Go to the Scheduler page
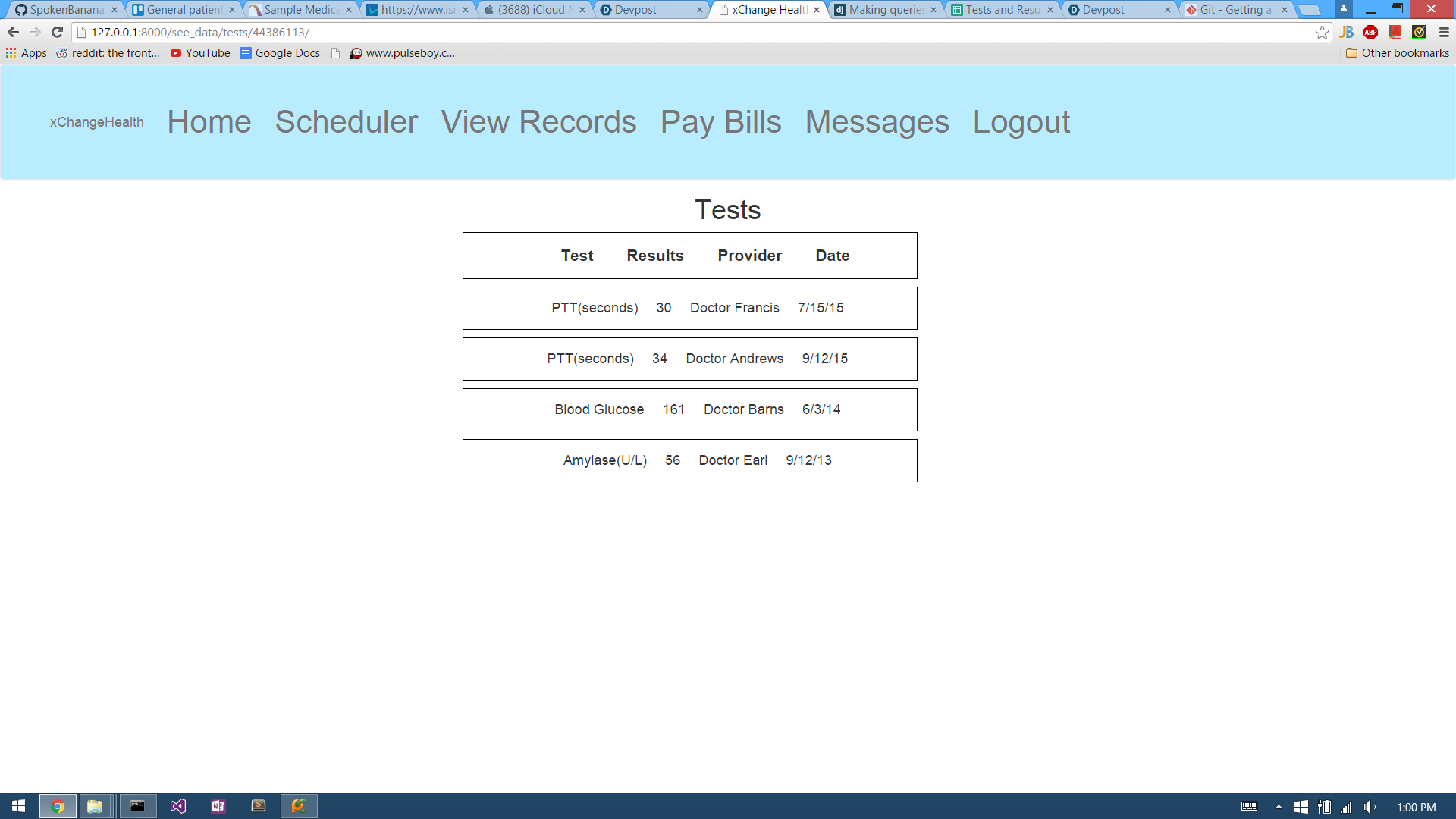This screenshot has height=819, width=1456. tap(346, 122)
